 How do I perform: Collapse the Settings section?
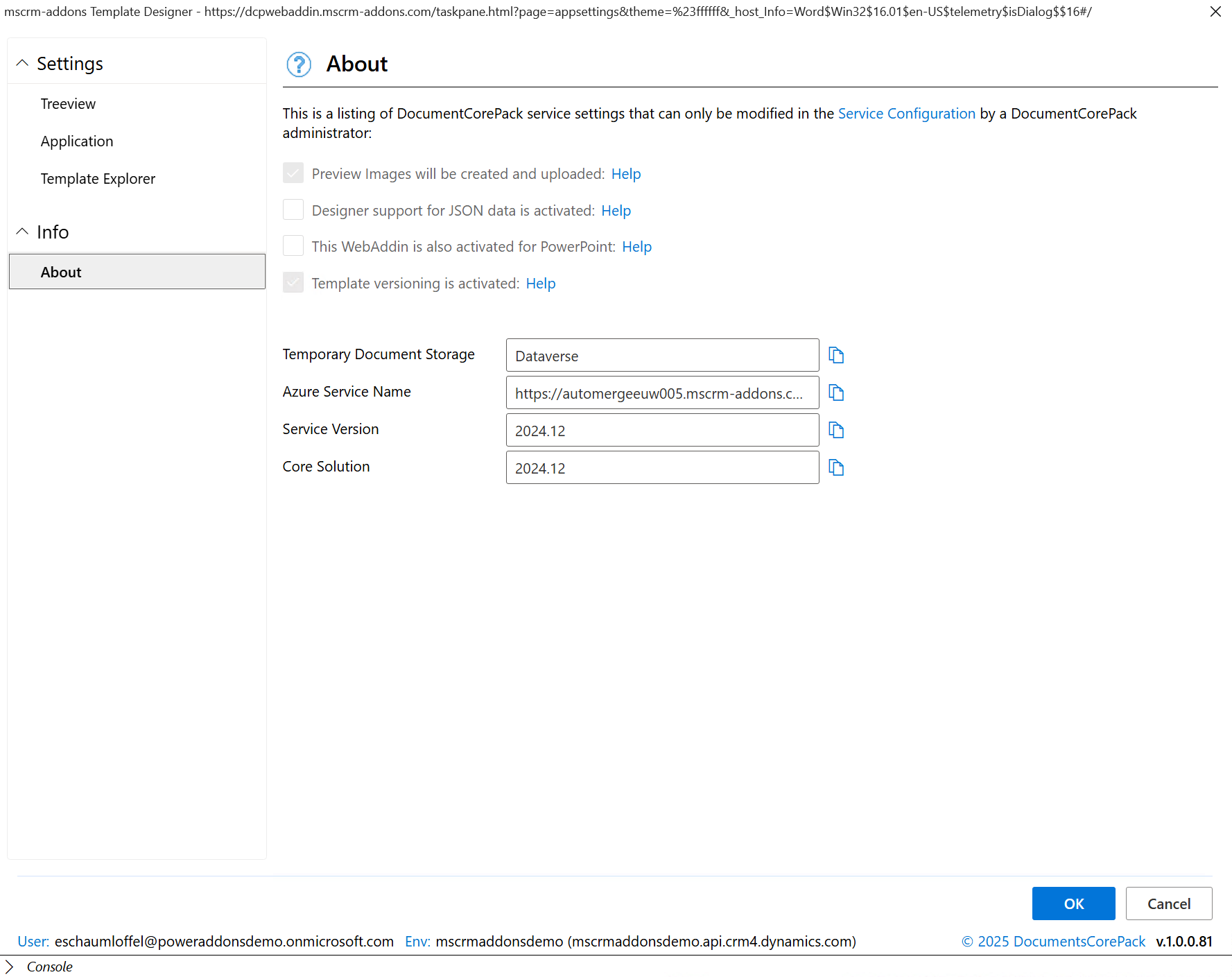click(22, 63)
